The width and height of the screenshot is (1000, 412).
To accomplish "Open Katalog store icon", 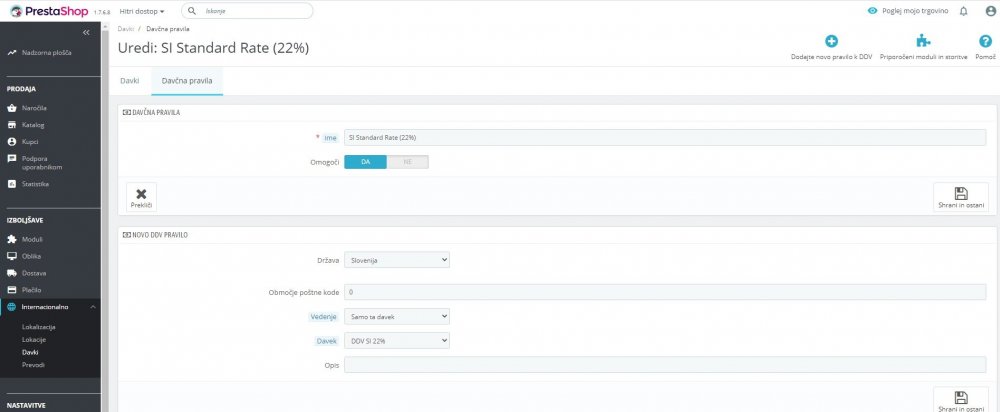I will point(11,125).
